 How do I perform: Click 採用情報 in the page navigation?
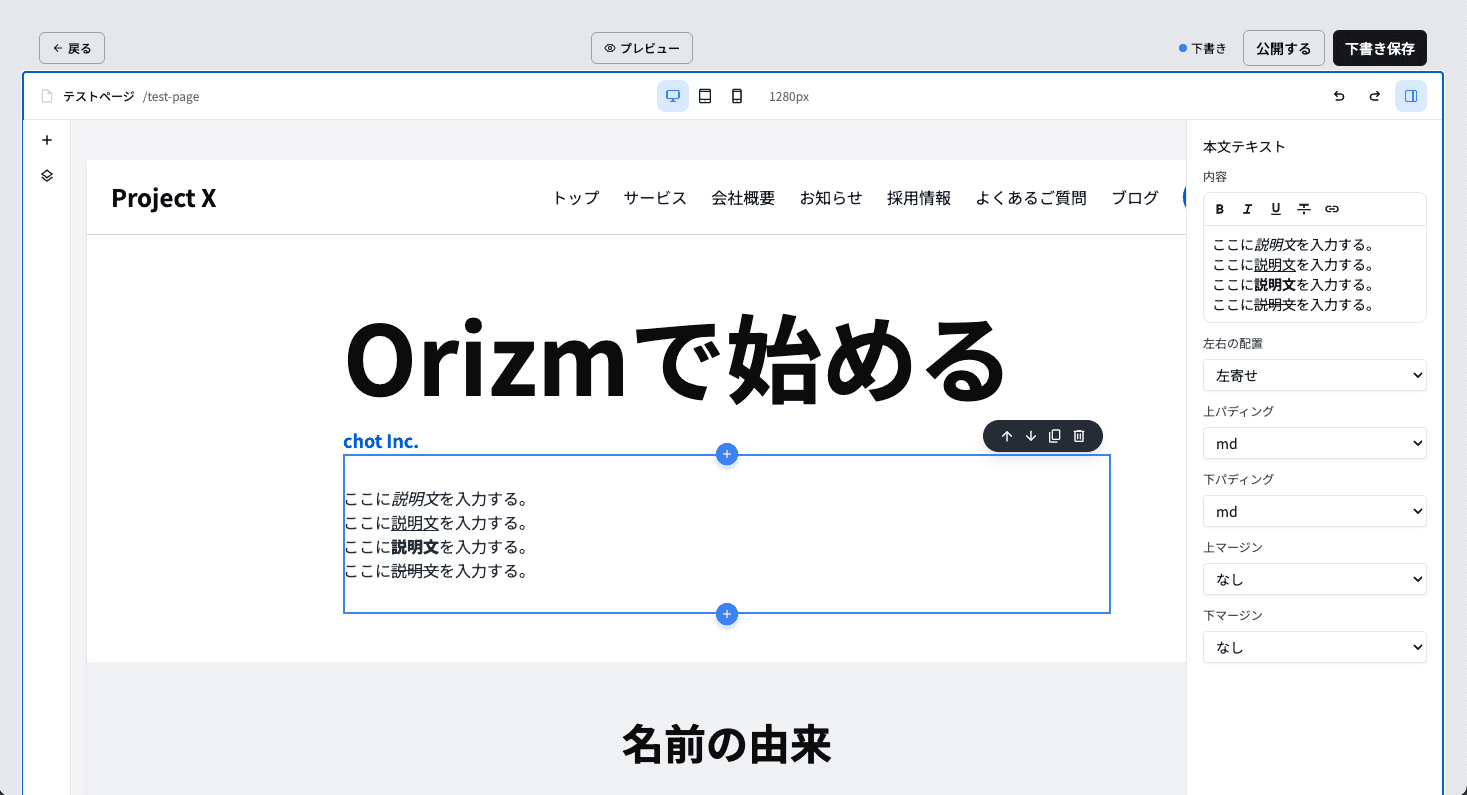pyautogui.click(x=918, y=198)
